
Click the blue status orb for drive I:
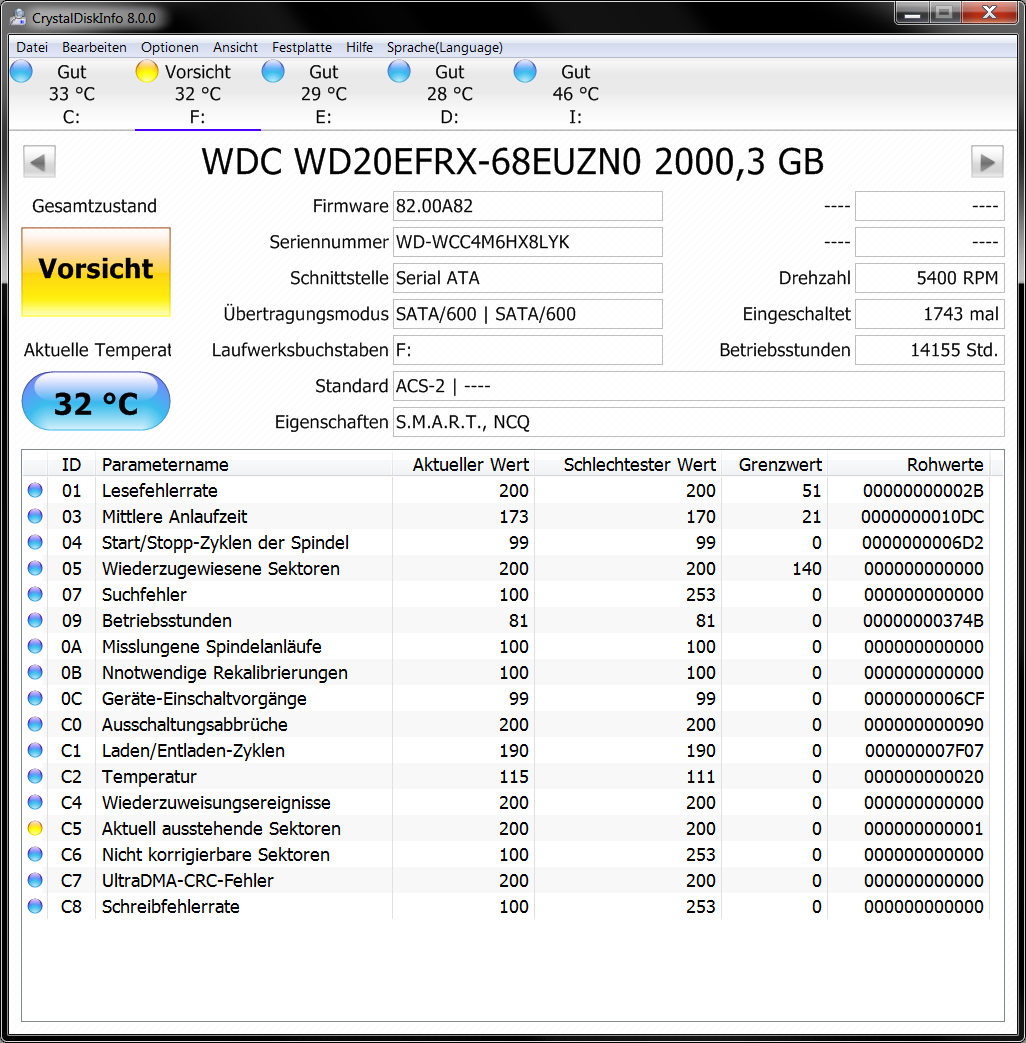[525, 71]
